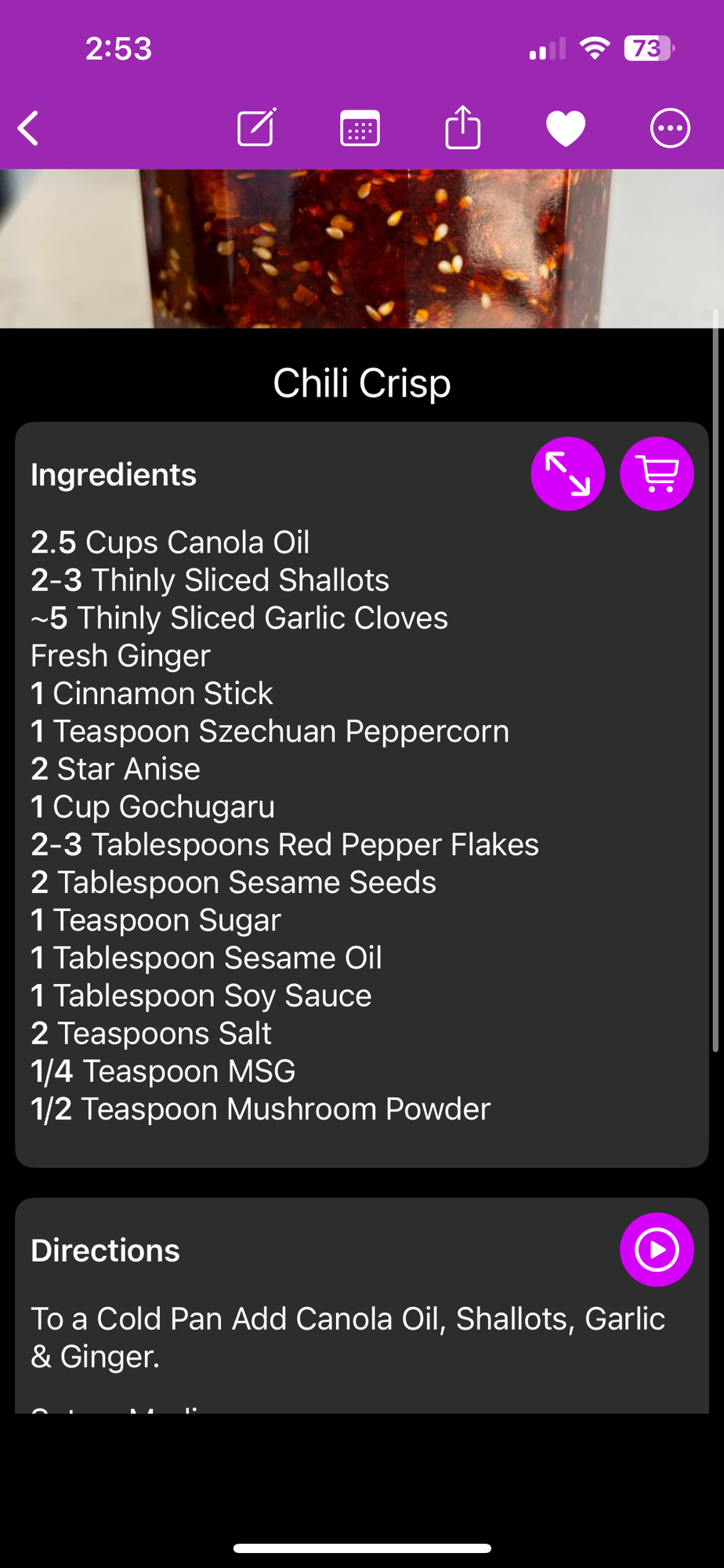Viewport: 724px width, 1568px height.
Task: Open the more options ellipsis menu
Action: coord(670,129)
